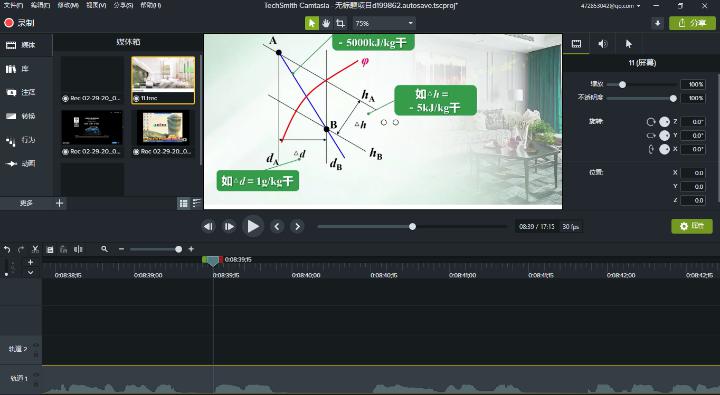The height and width of the screenshot is (395, 720).
Task: Click the green Share button
Action: pyautogui.click(x=692, y=23)
